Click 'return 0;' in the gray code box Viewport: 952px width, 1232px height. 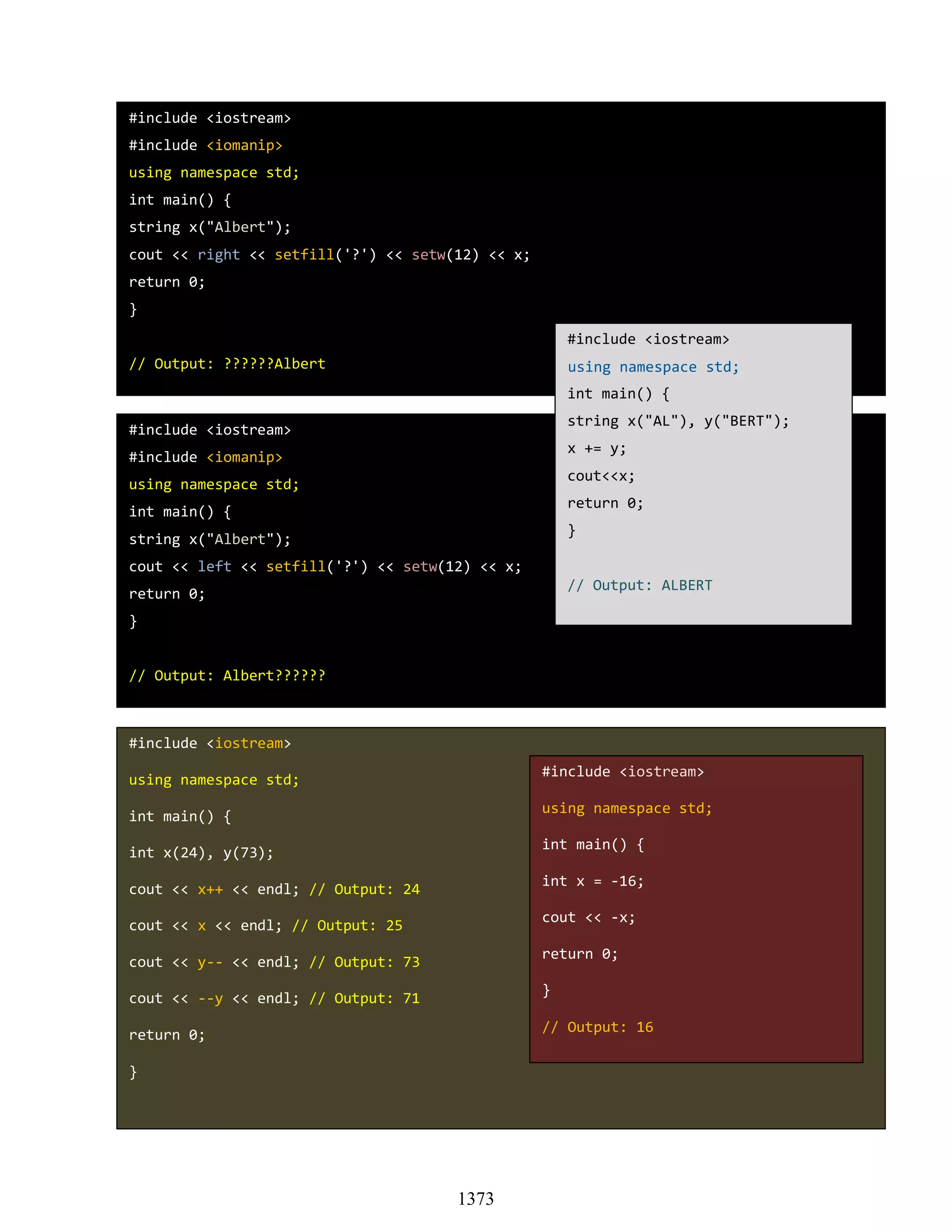tap(605, 503)
